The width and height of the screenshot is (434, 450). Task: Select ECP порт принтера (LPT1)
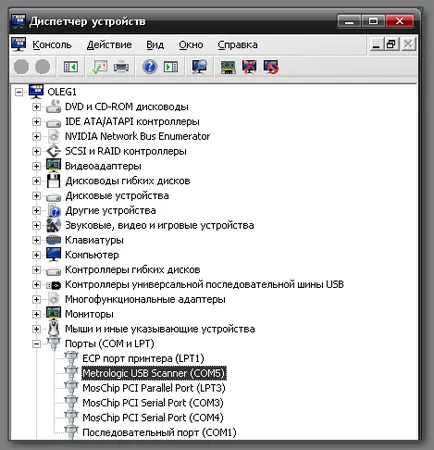[x=143, y=358]
